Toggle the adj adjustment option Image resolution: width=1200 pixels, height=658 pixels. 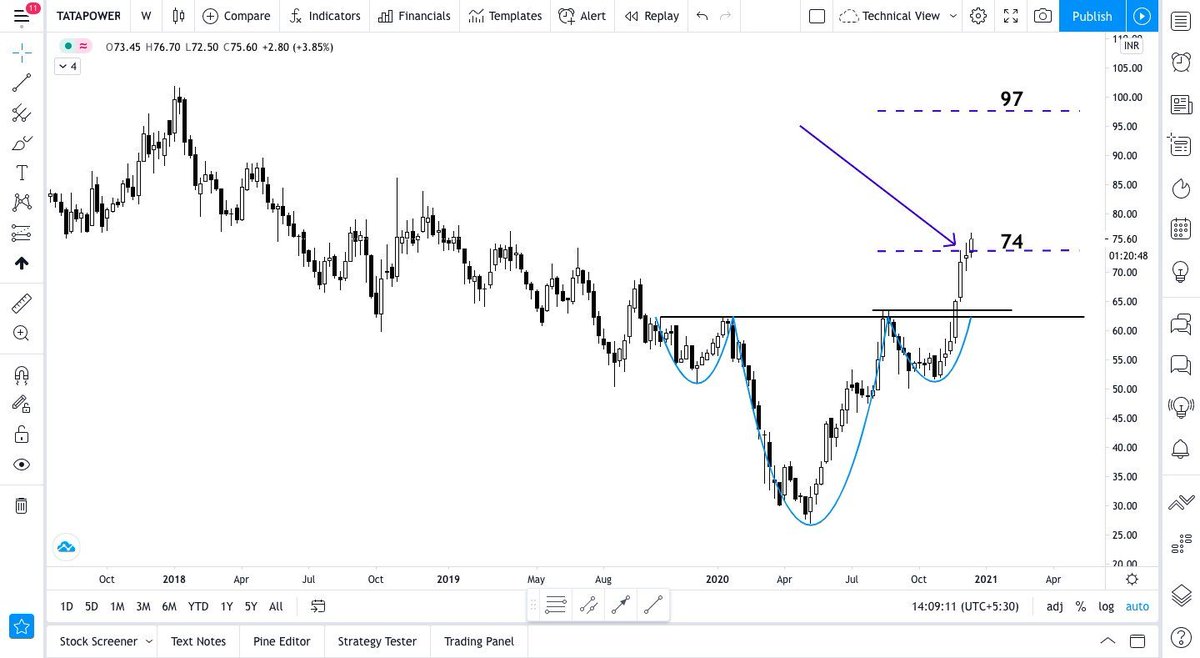[x=1055, y=606]
